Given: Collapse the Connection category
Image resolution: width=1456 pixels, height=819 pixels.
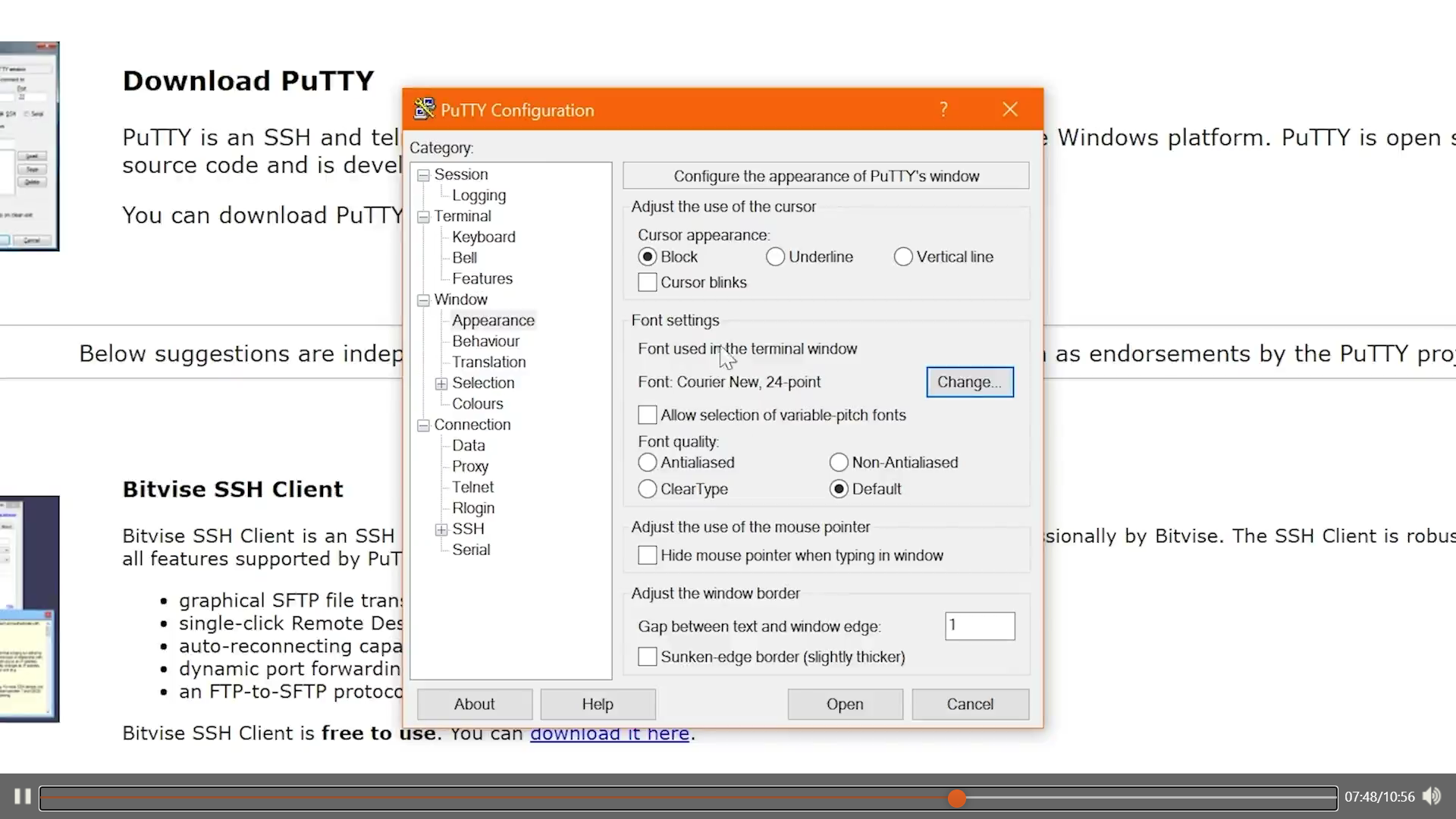Looking at the screenshot, I should click(x=423, y=425).
